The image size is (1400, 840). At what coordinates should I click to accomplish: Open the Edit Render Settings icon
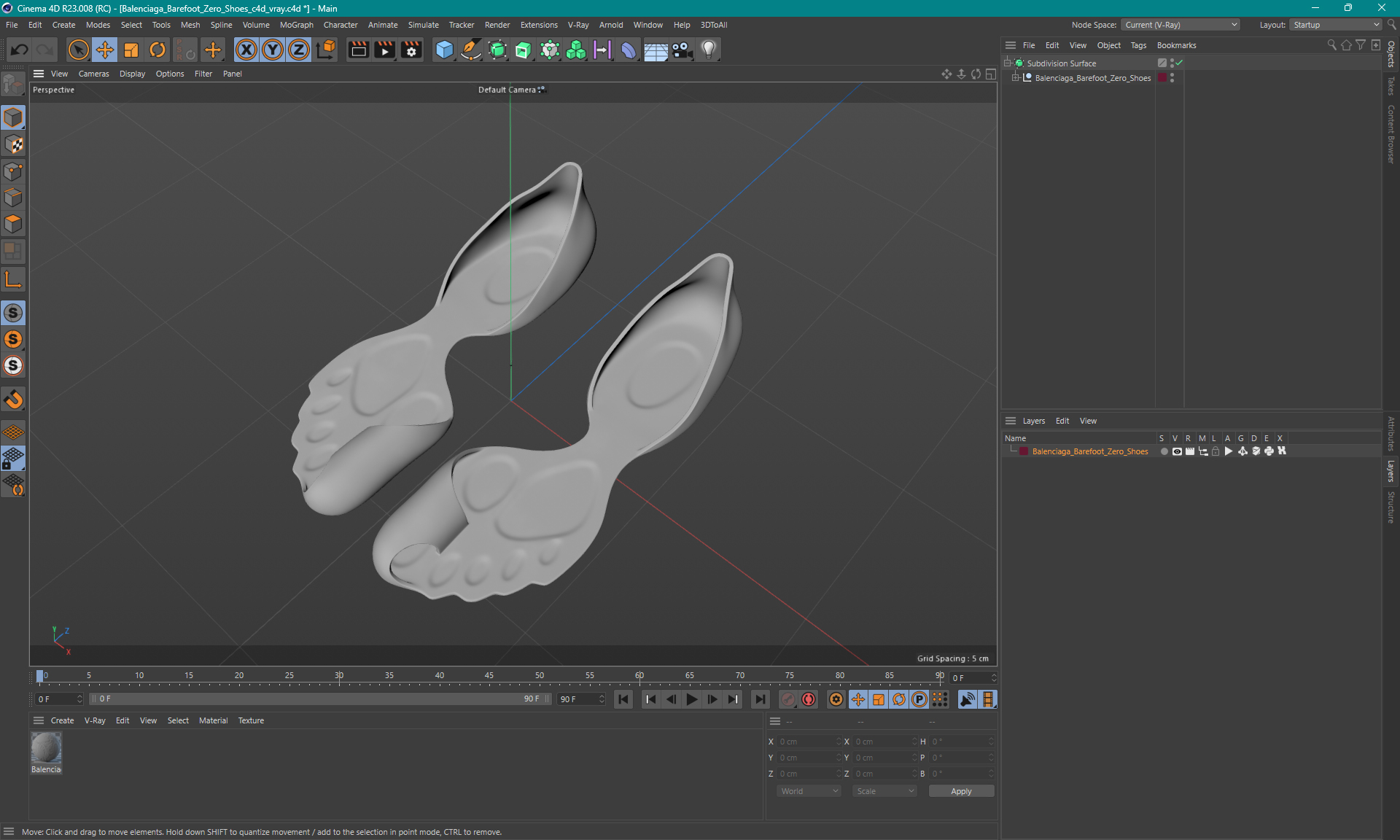(411, 50)
